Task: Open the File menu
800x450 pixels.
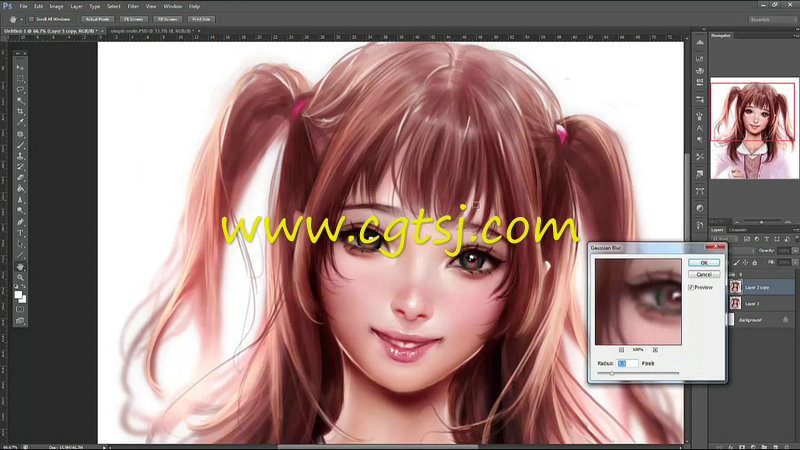Action: [23, 6]
